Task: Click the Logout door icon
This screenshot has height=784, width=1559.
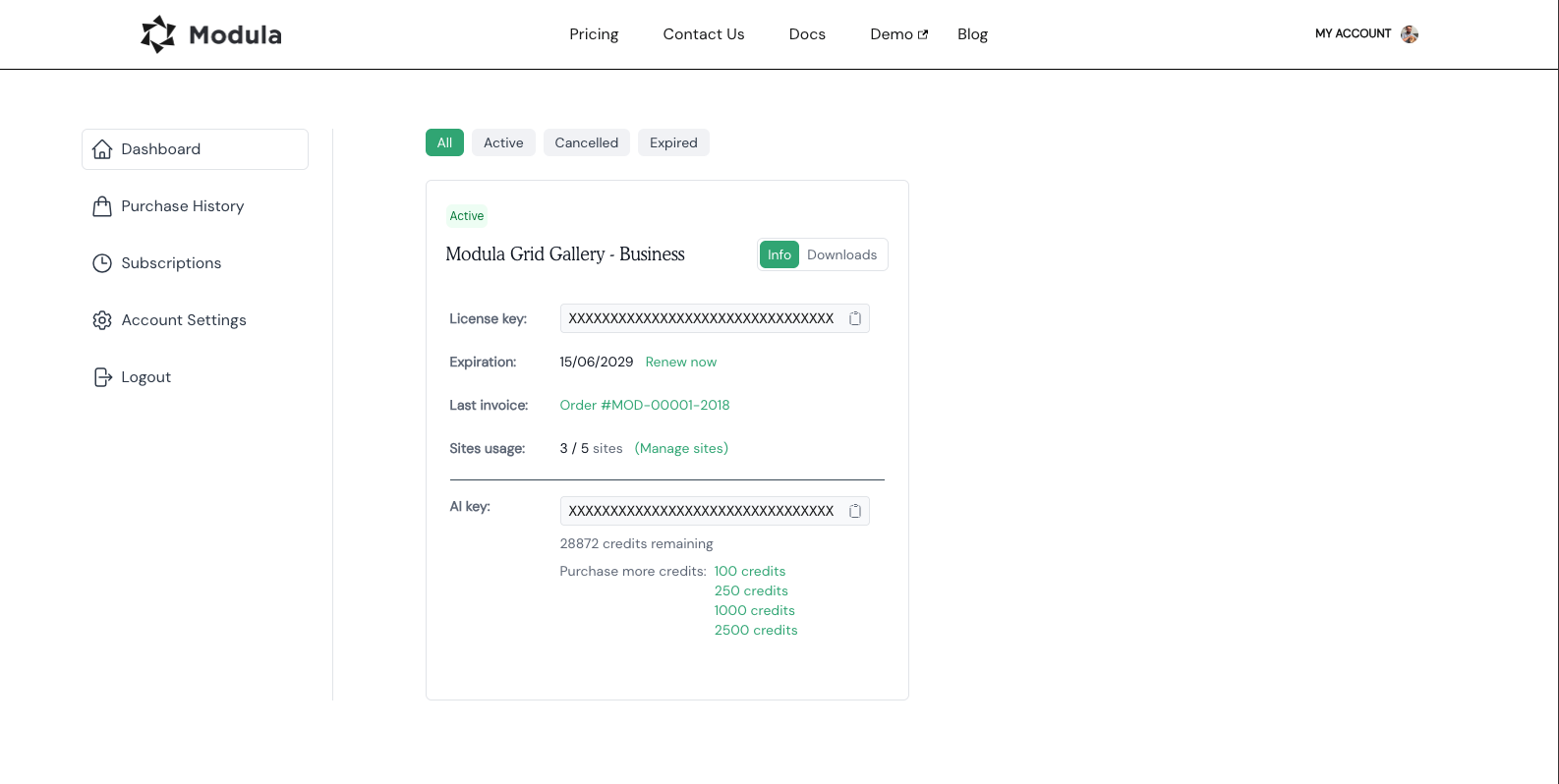Action: pyautogui.click(x=102, y=377)
